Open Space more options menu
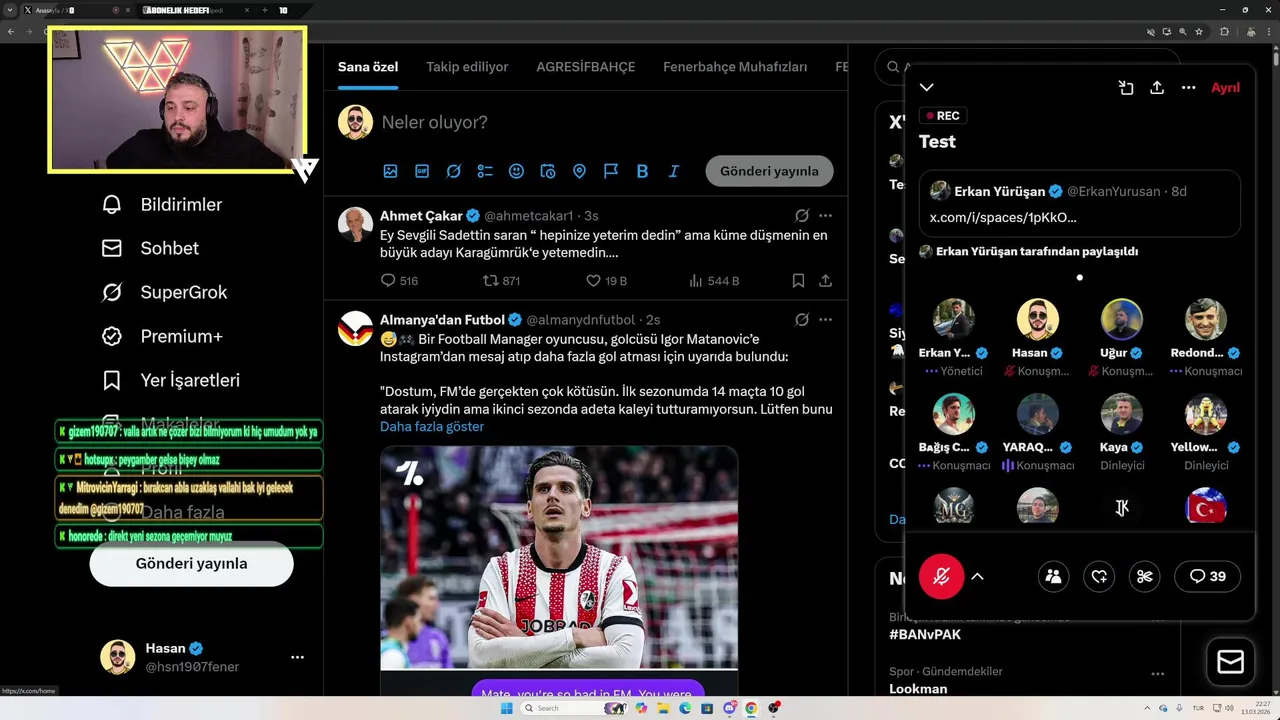The height and width of the screenshot is (720, 1280). [1188, 88]
